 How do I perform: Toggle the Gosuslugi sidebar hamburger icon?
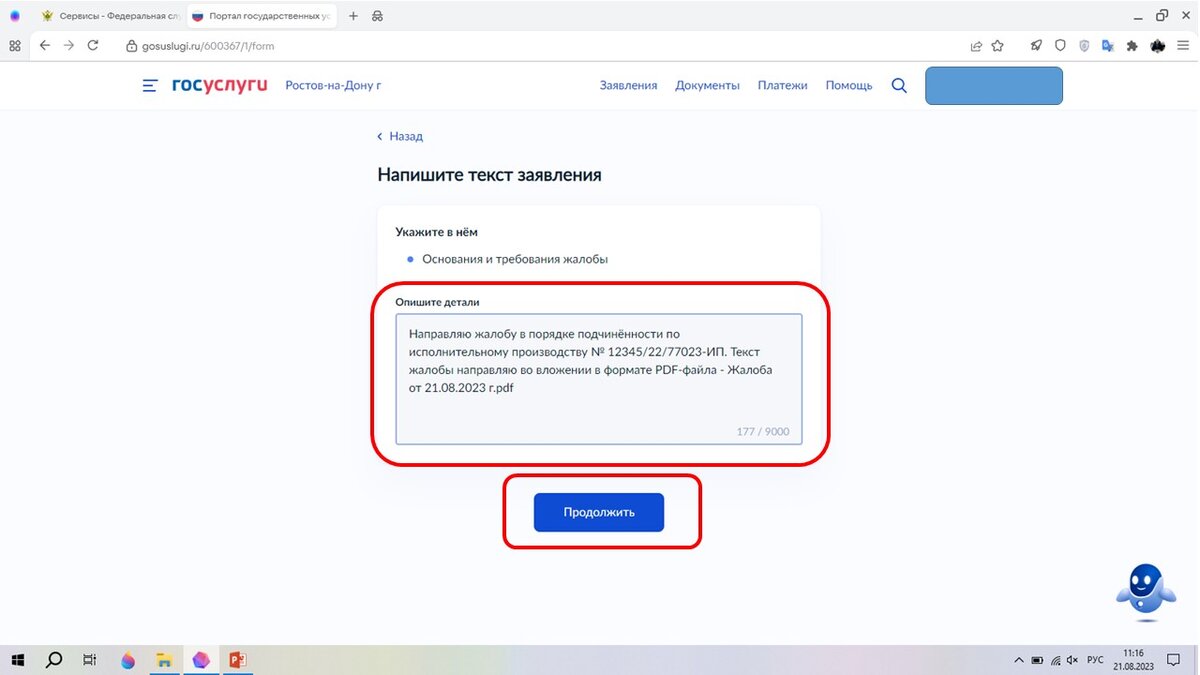pyautogui.click(x=149, y=85)
